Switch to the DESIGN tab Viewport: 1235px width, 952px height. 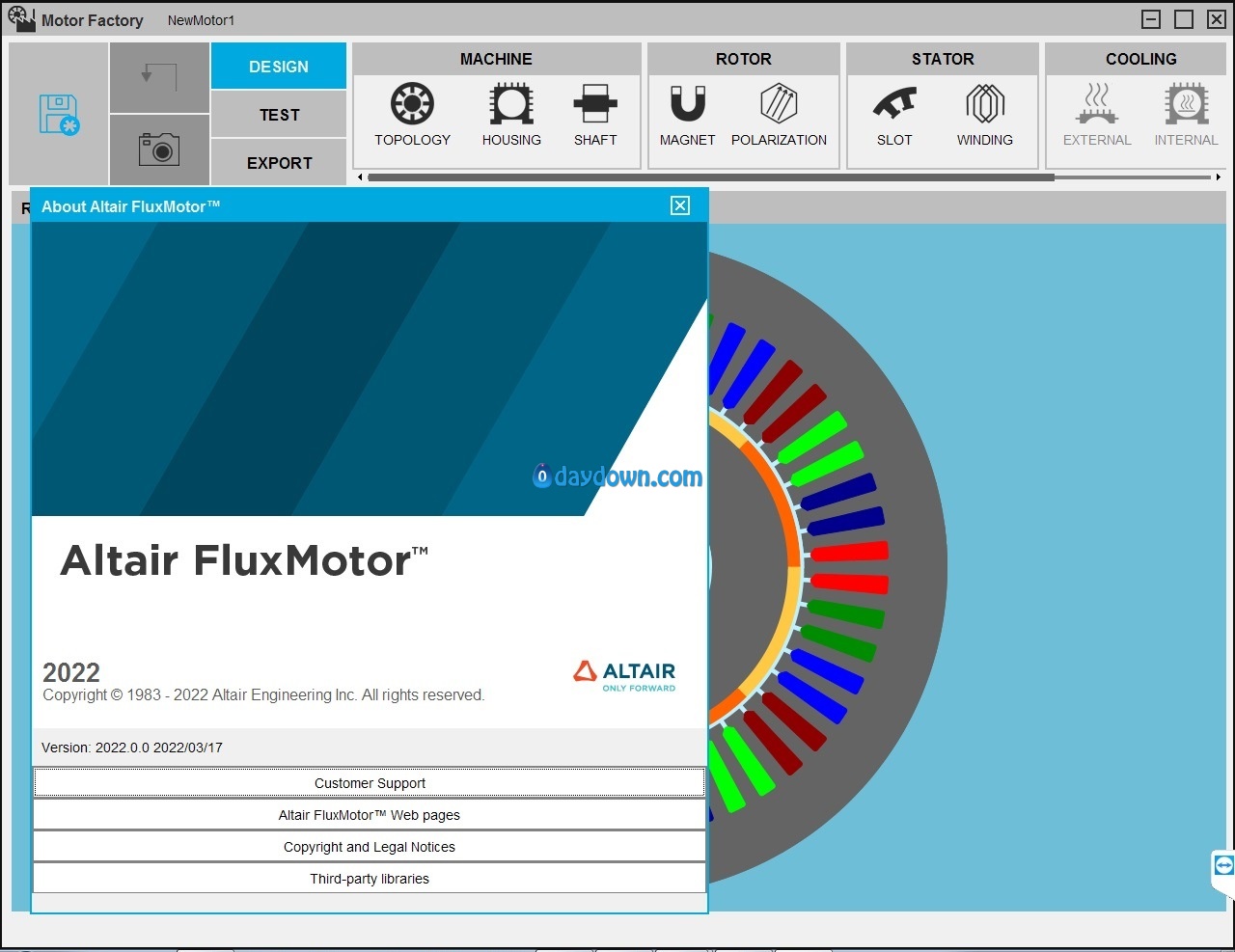pyautogui.click(x=279, y=66)
